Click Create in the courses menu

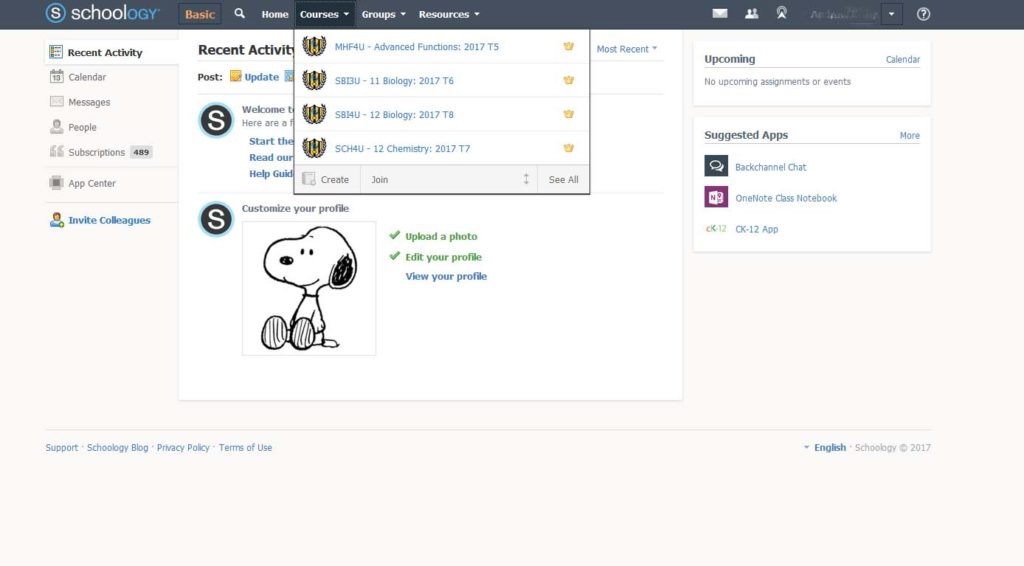click(x=328, y=180)
